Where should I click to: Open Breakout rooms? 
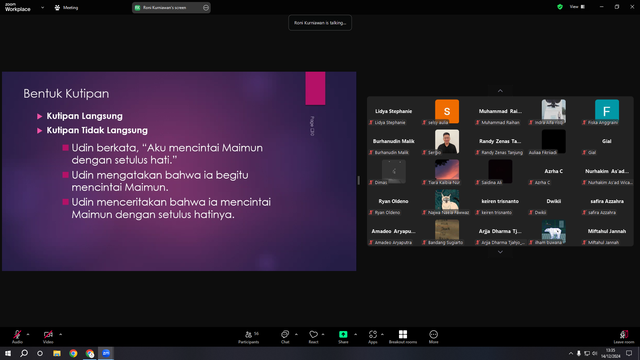[x=403, y=337]
